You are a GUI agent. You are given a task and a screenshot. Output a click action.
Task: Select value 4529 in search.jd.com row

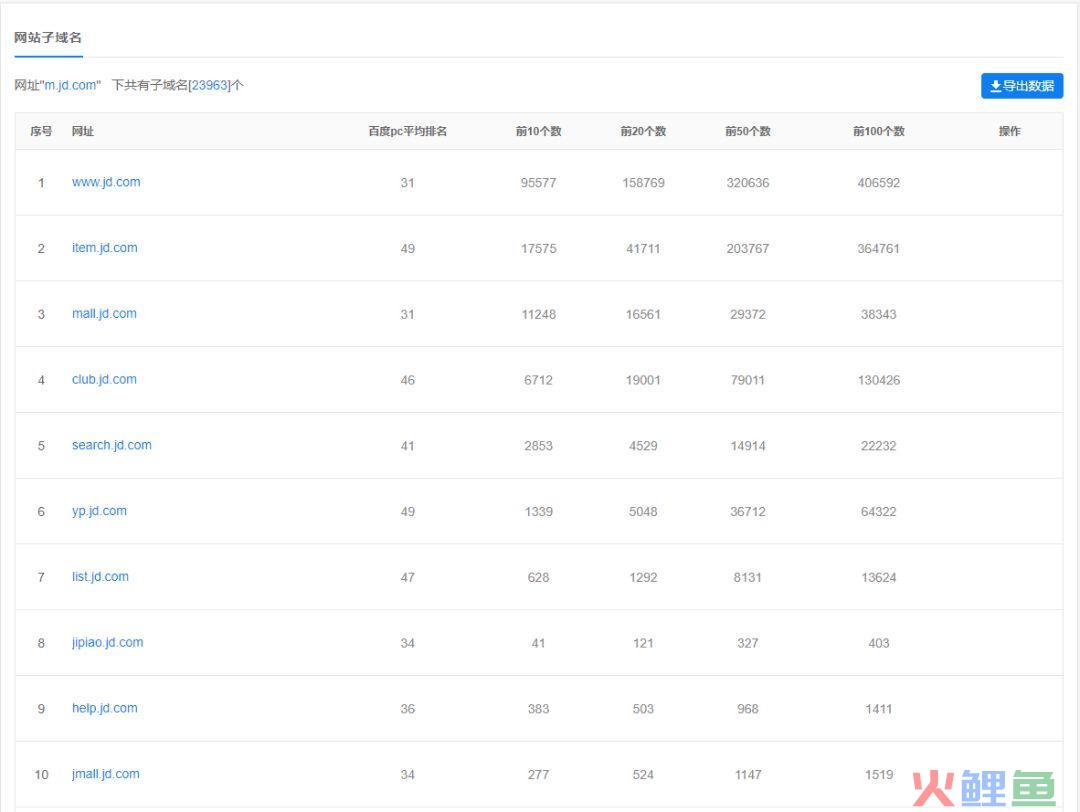(x=643, y=446)
